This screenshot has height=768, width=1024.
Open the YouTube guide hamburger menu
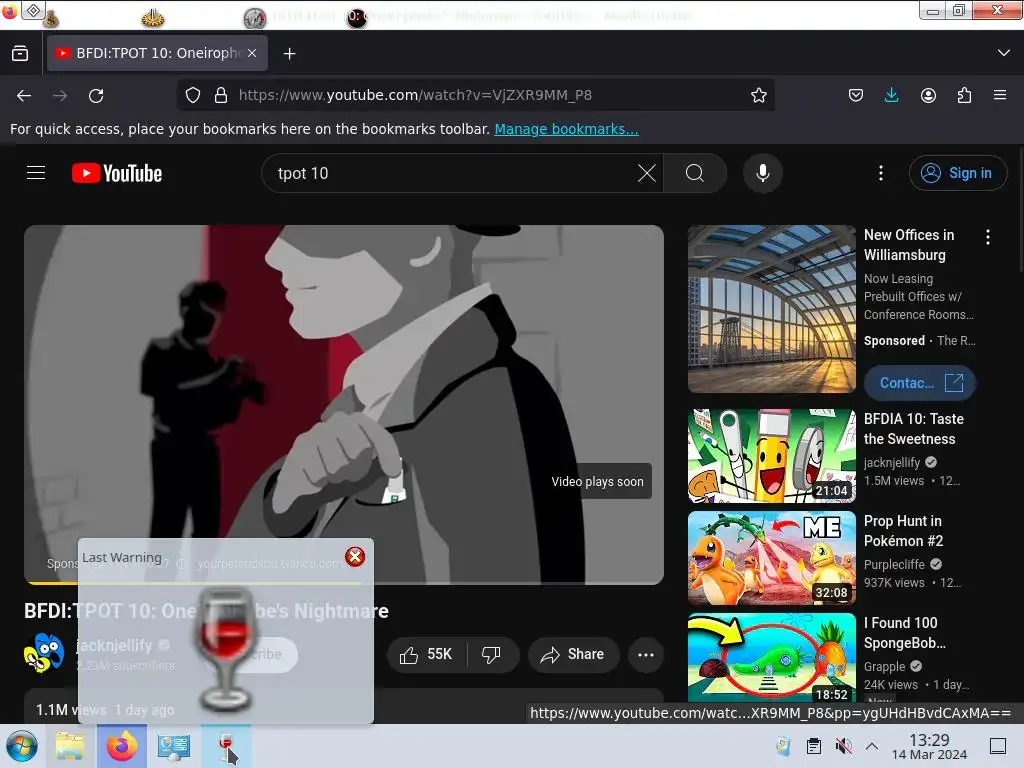36,173
